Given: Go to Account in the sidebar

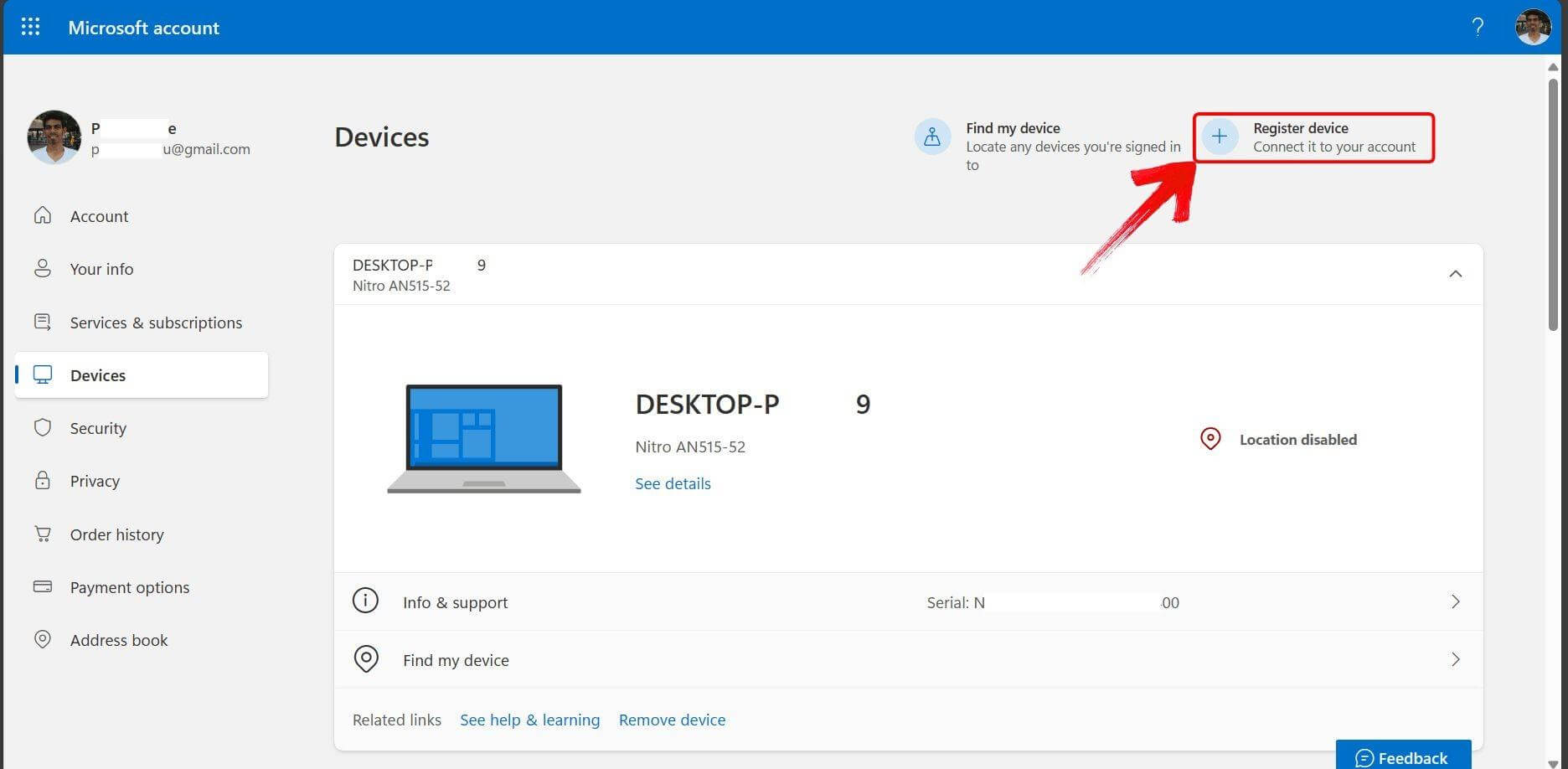Looking at the screenshot, I should click(99, 216).
